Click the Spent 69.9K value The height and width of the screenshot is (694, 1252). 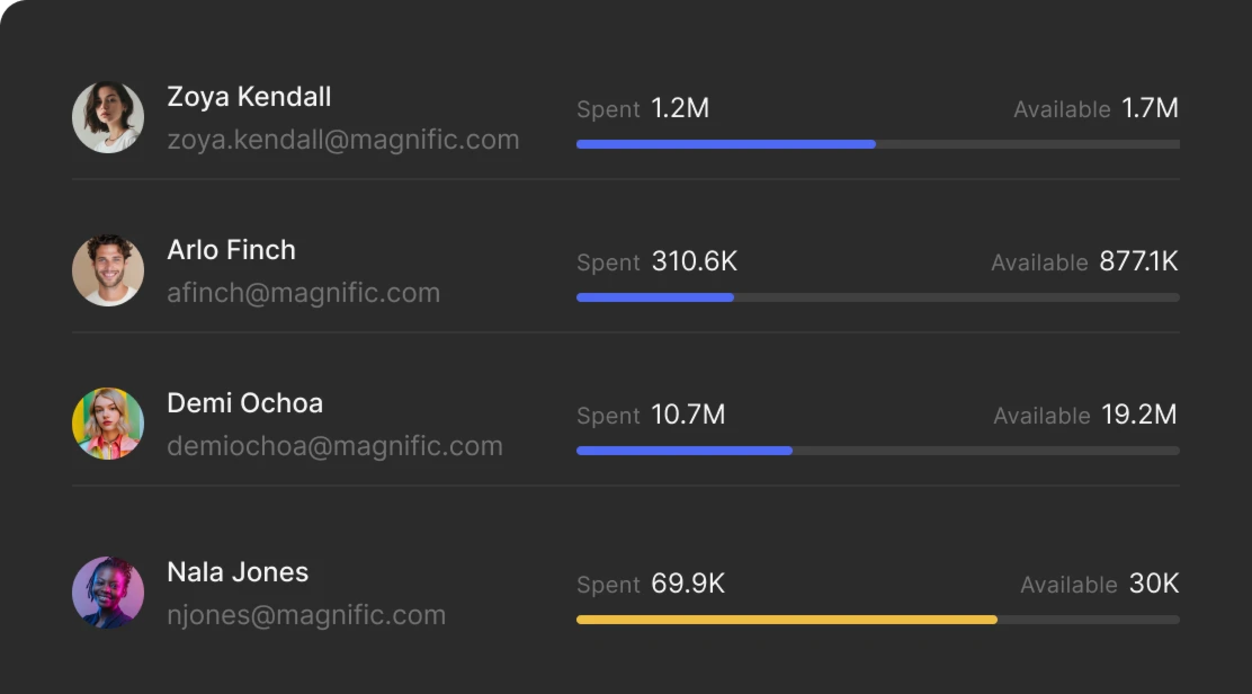688,584
